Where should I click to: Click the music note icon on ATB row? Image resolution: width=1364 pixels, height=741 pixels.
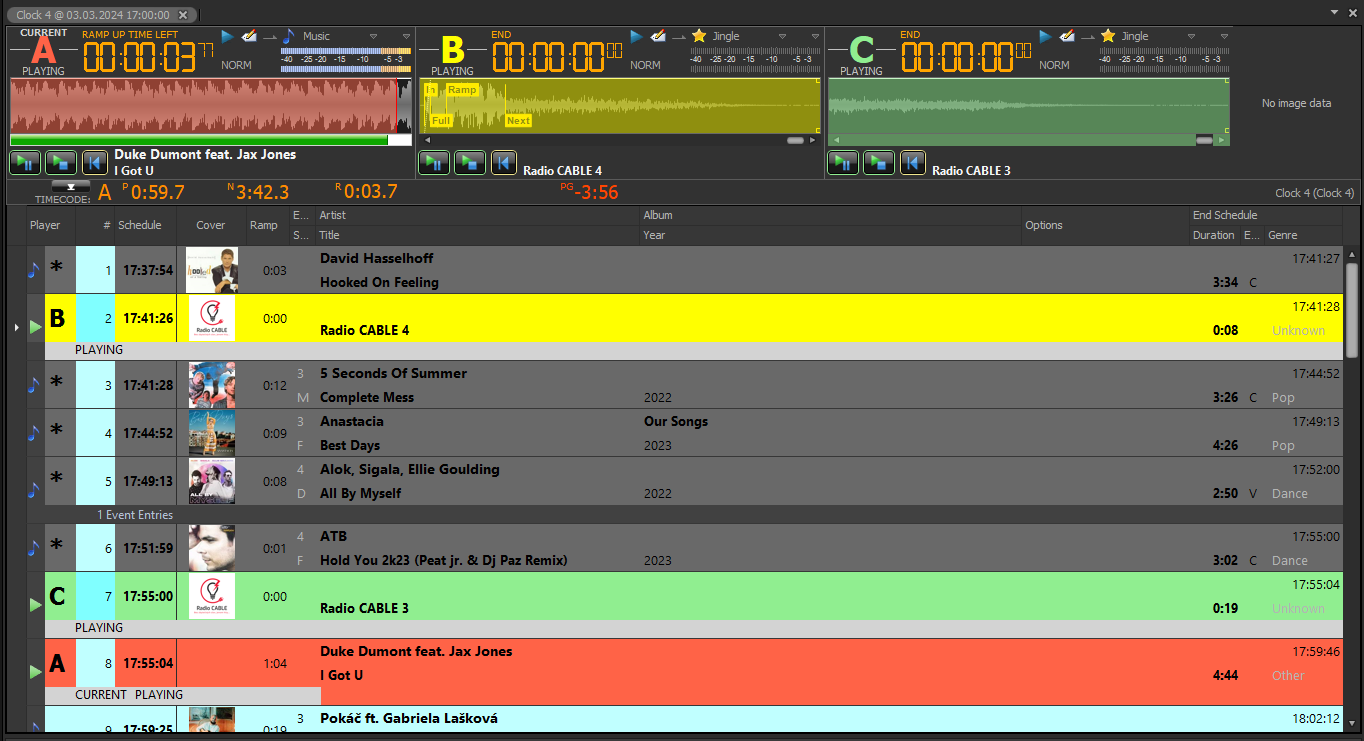pos(33,547)
